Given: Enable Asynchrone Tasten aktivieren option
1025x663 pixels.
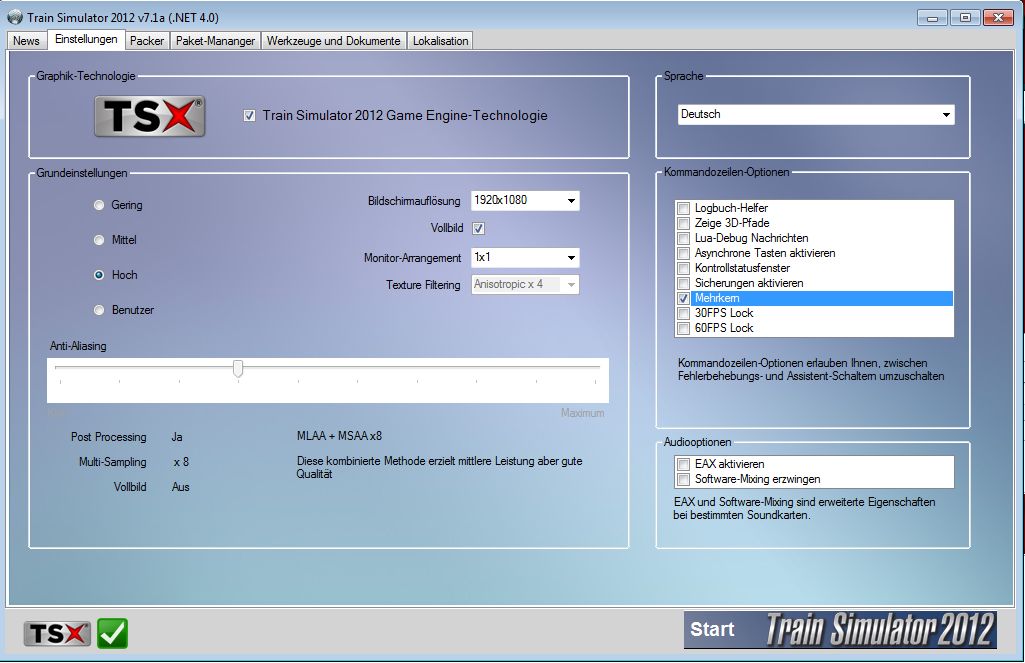Looking at the screenshot, I should [683, 254].
